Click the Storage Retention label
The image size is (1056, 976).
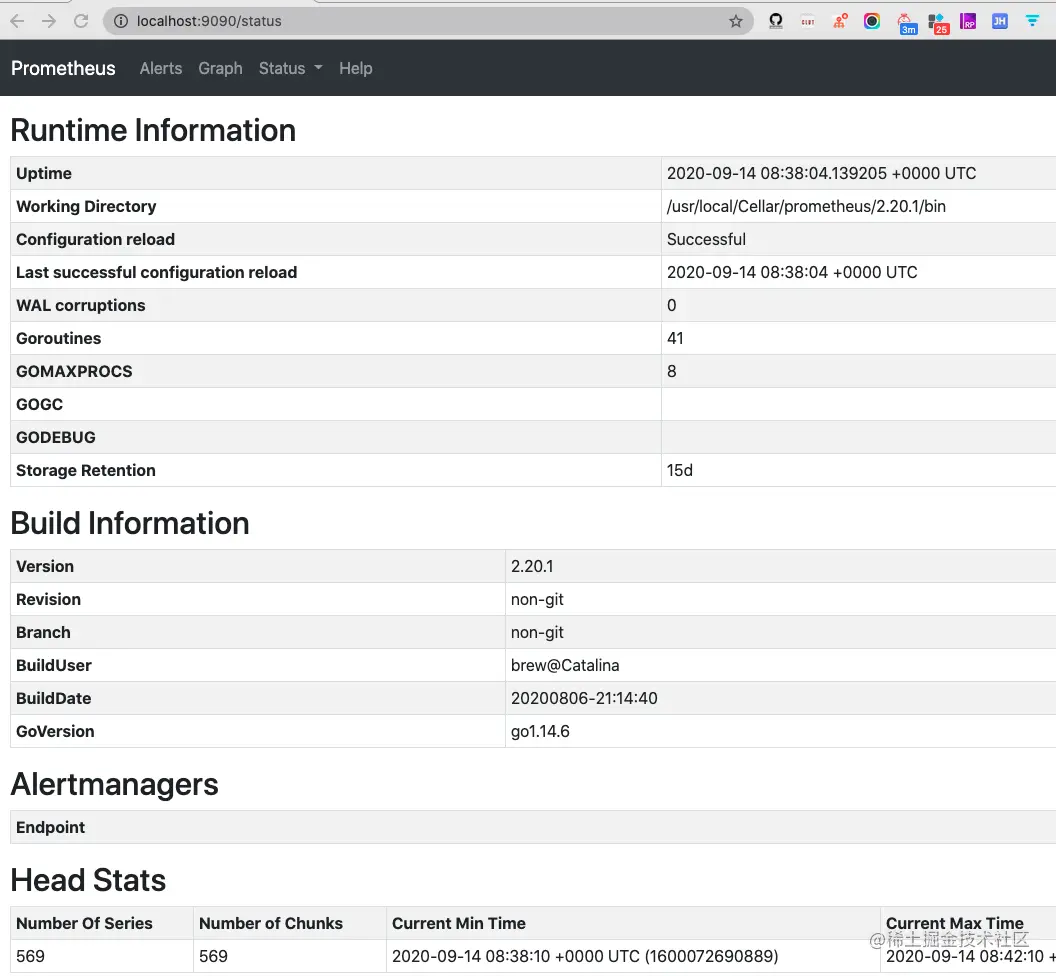click(86, 470)
